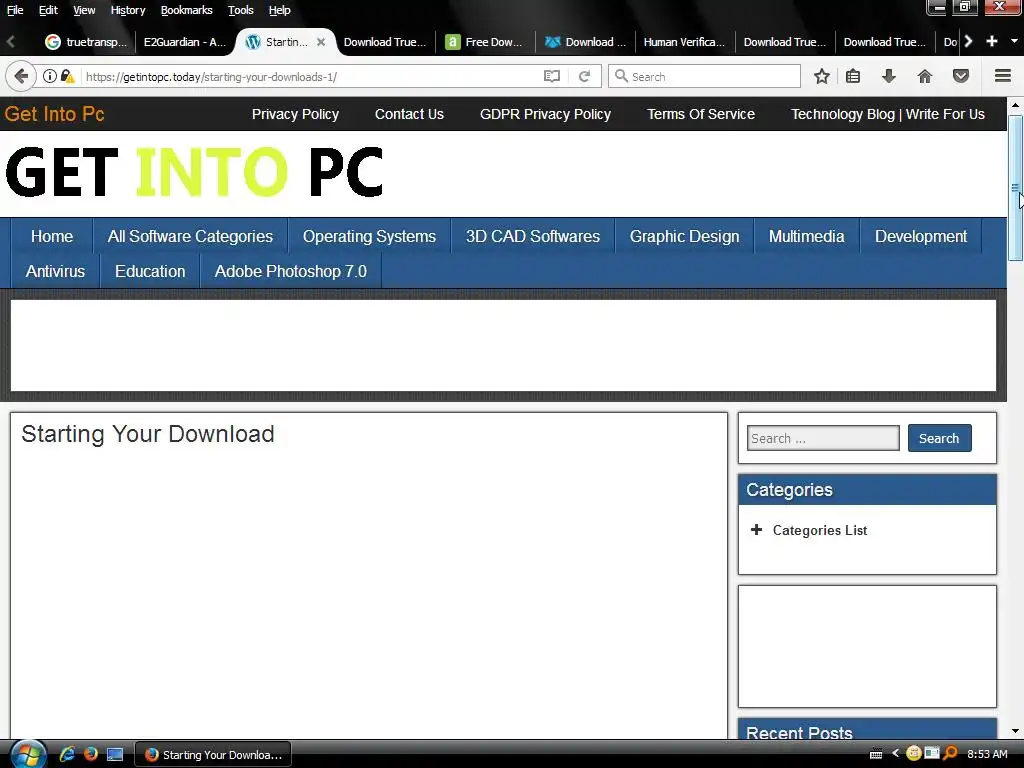Launch Firefox from quick launch

(91, 754)
